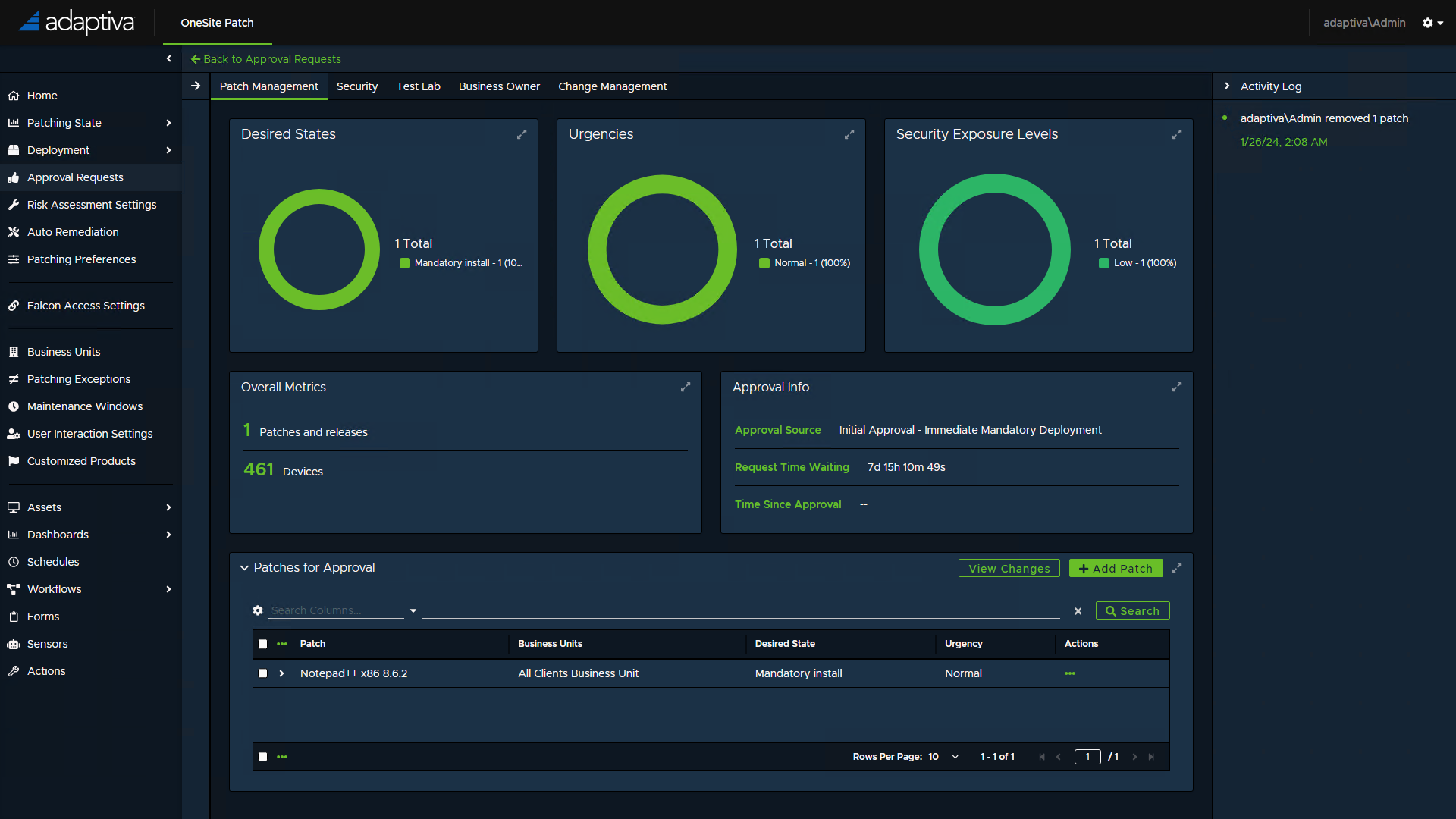The image size is (1456, 819).
Task: Collapse the Patches for Approval section
Action: tap(244, 568)
